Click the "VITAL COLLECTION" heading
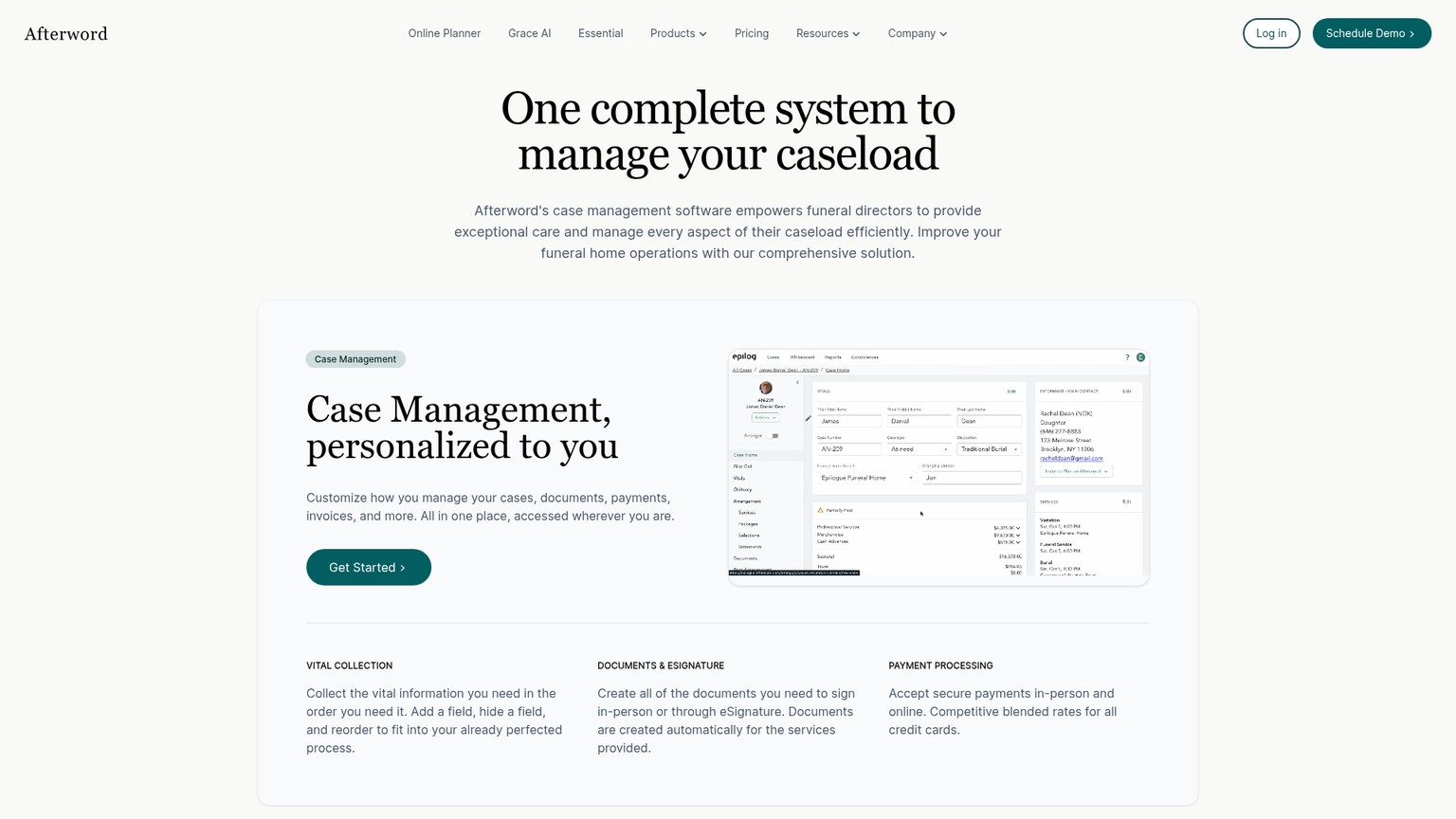The image size is (1456, 819). tap(349, 665)
